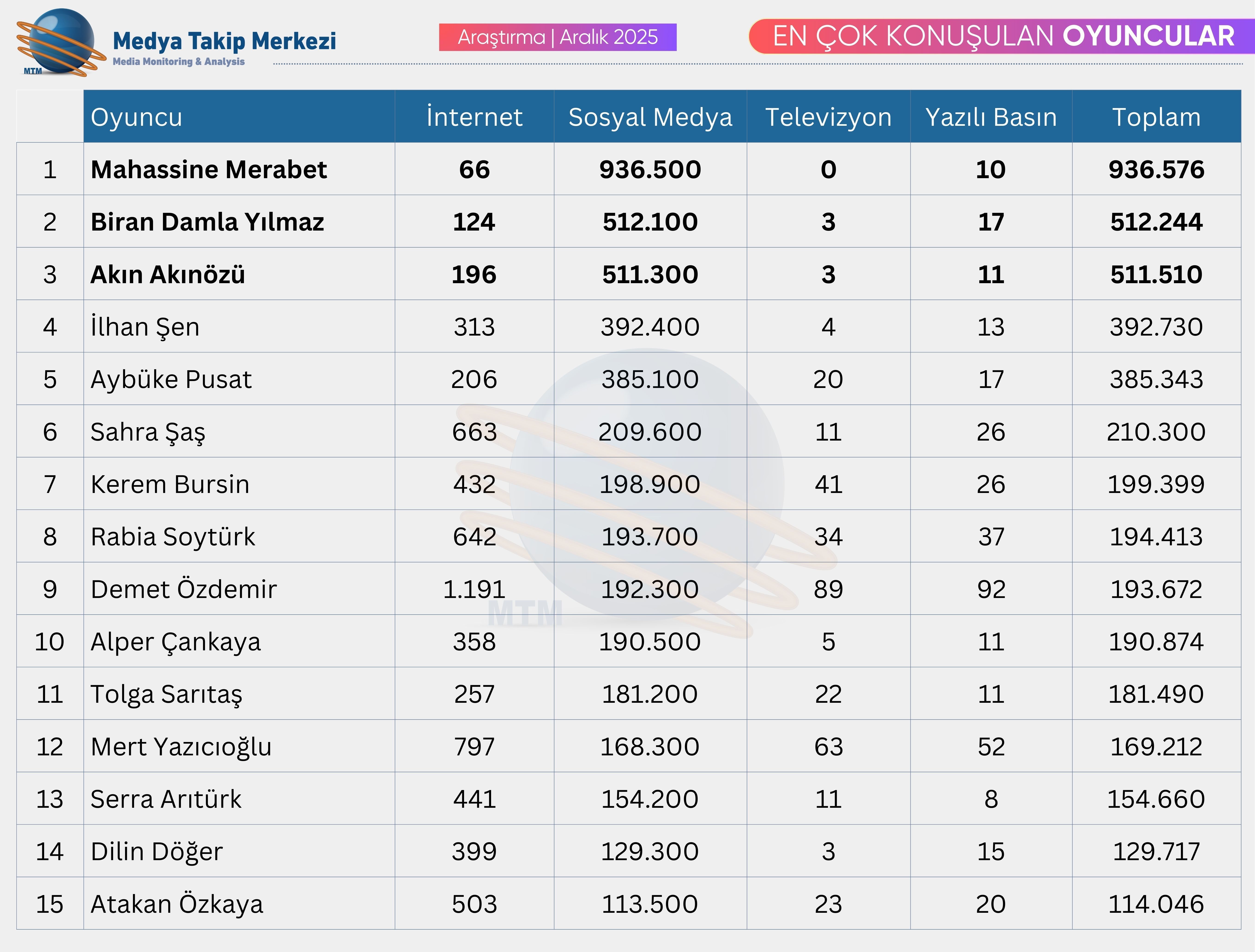Image resolution: width=1255 pixels, height=952 pixels.
Task: Click rank number 15 in first column
Action: point(50,904)
